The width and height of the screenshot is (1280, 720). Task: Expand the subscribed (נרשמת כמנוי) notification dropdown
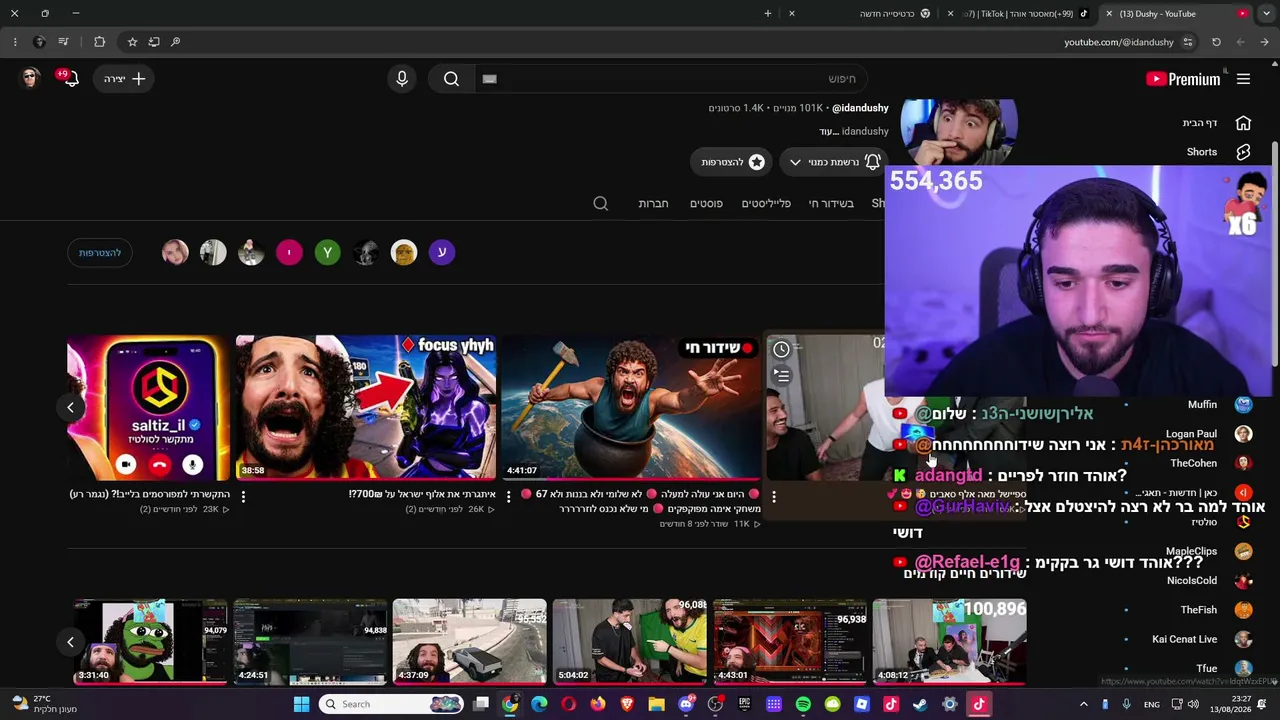point(832,162)
